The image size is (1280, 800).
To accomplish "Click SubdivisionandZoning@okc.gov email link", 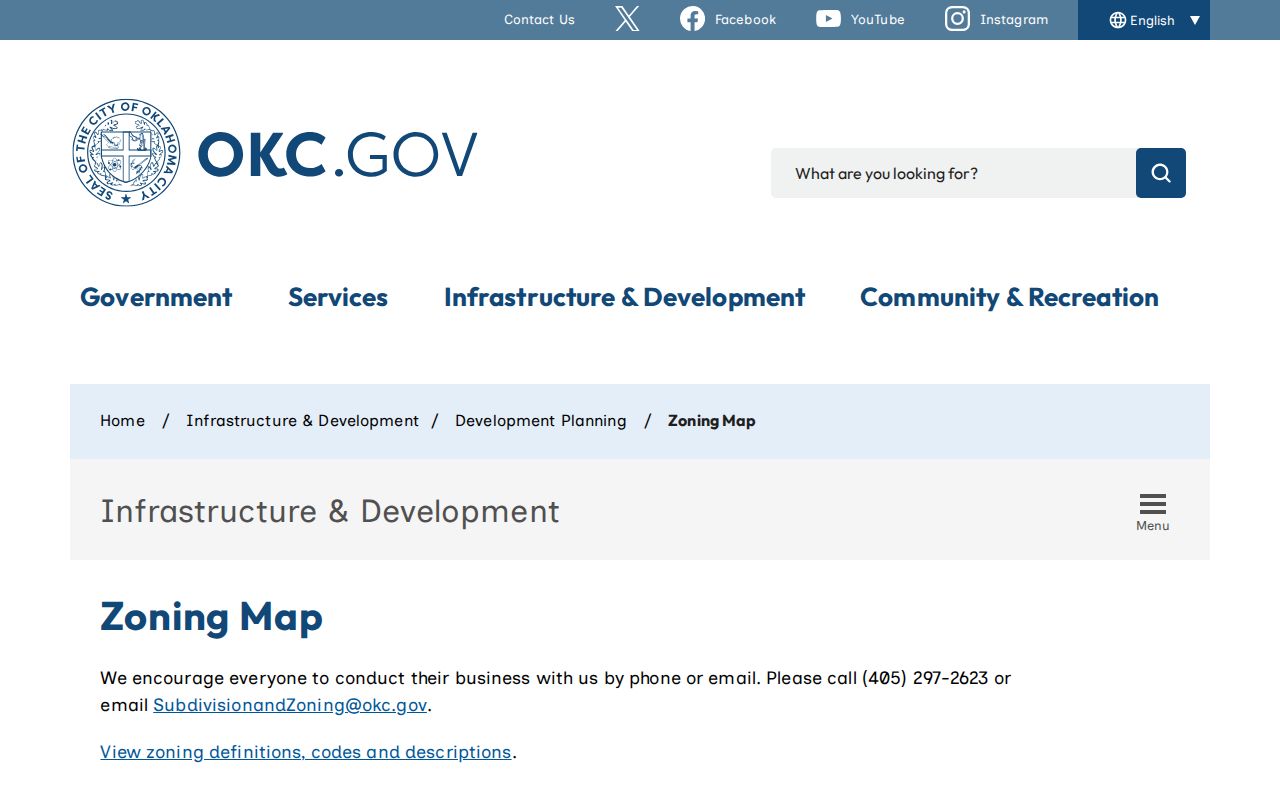I will (290, 705).
